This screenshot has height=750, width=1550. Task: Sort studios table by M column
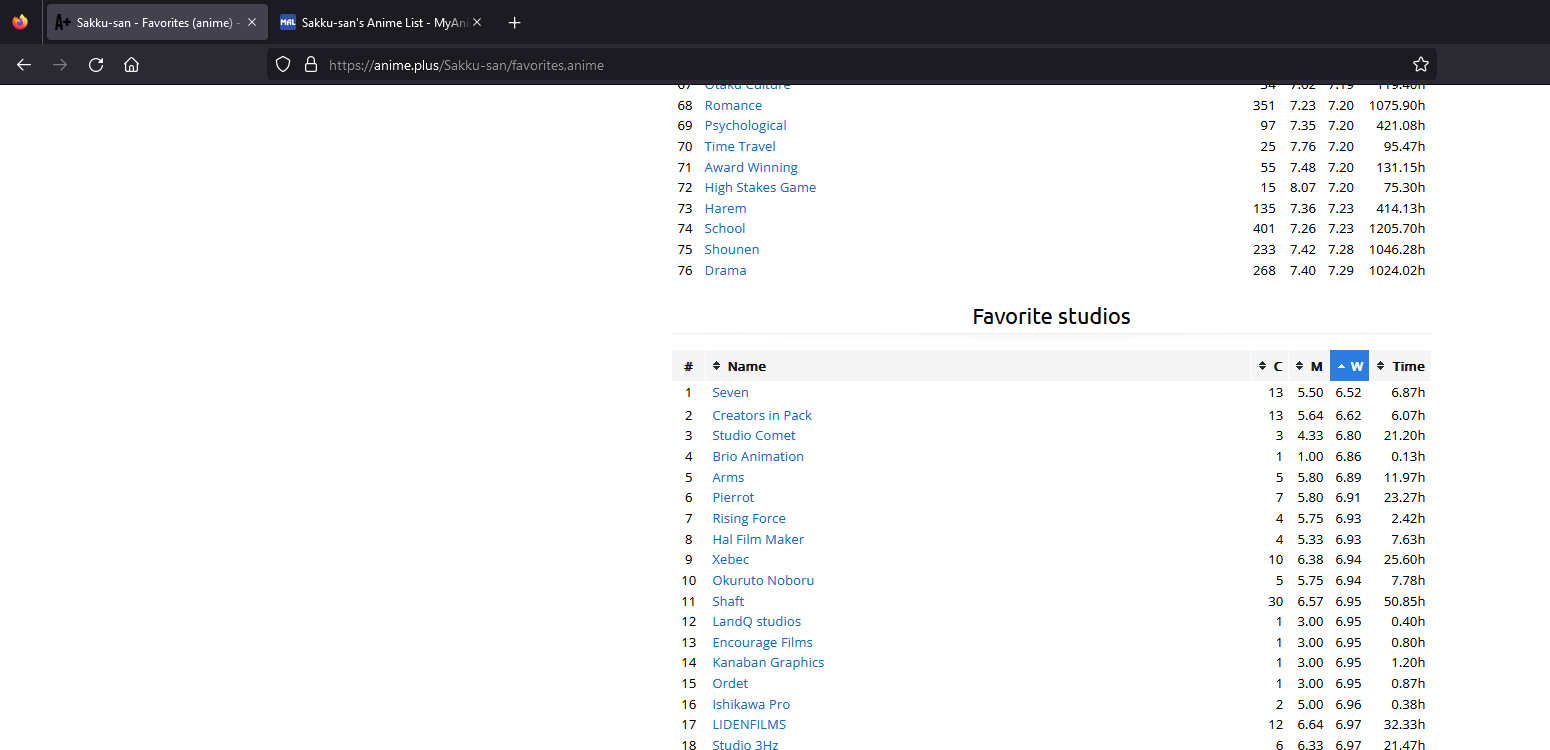click(1309, 366)
